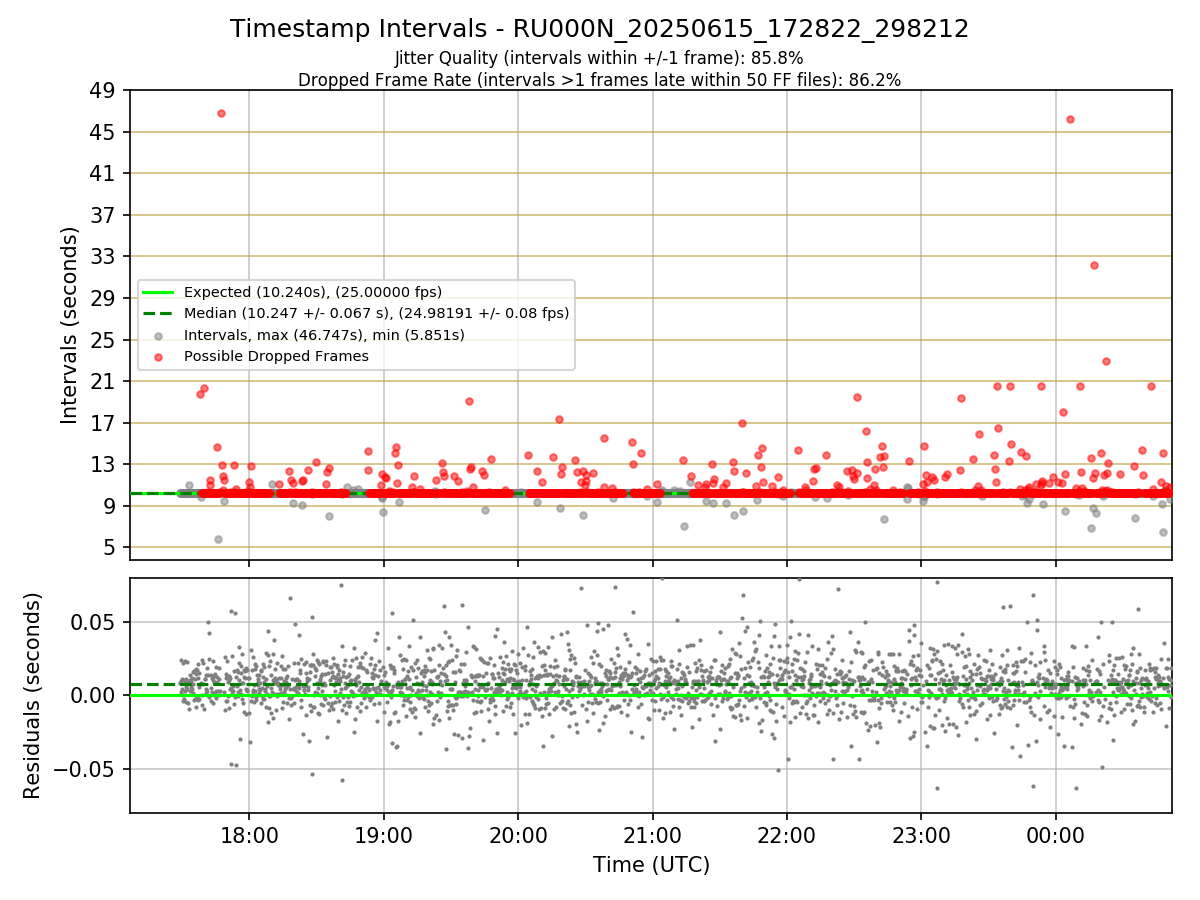Click the 22:00 time tick label
1200x900 pixels.
(787, 836)
